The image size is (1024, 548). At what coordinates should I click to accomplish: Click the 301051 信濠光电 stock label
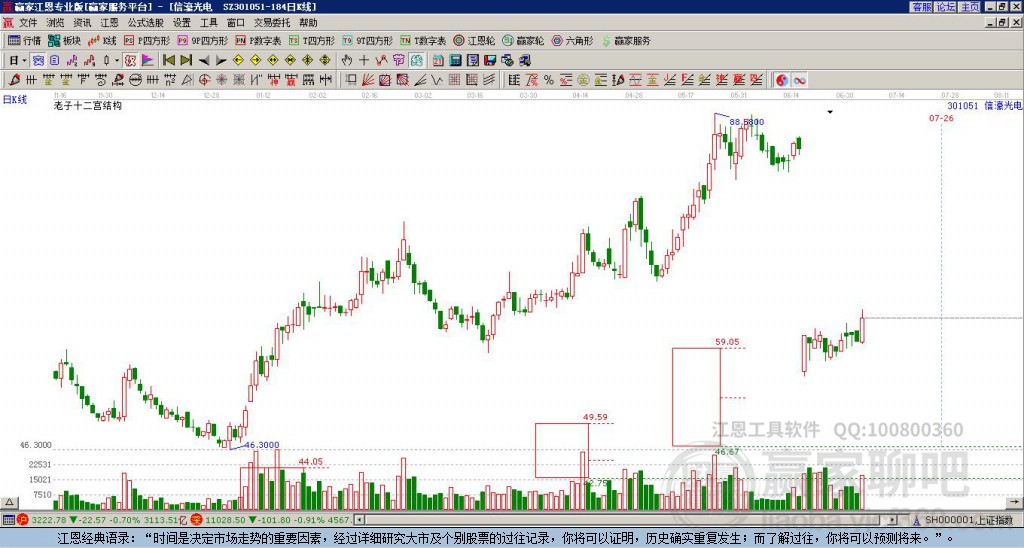click(984, 105)
